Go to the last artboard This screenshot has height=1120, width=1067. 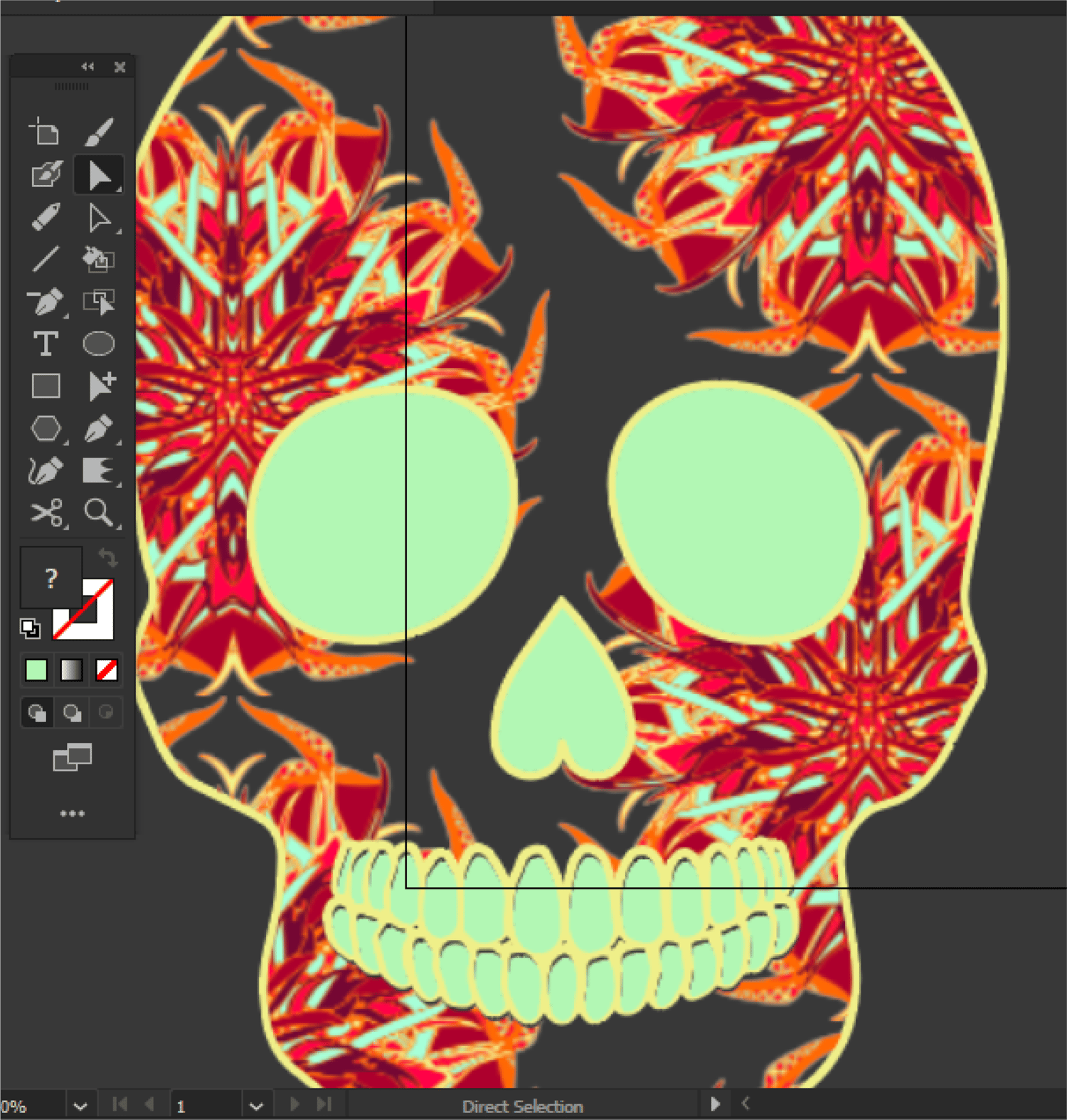point(324,1104)
